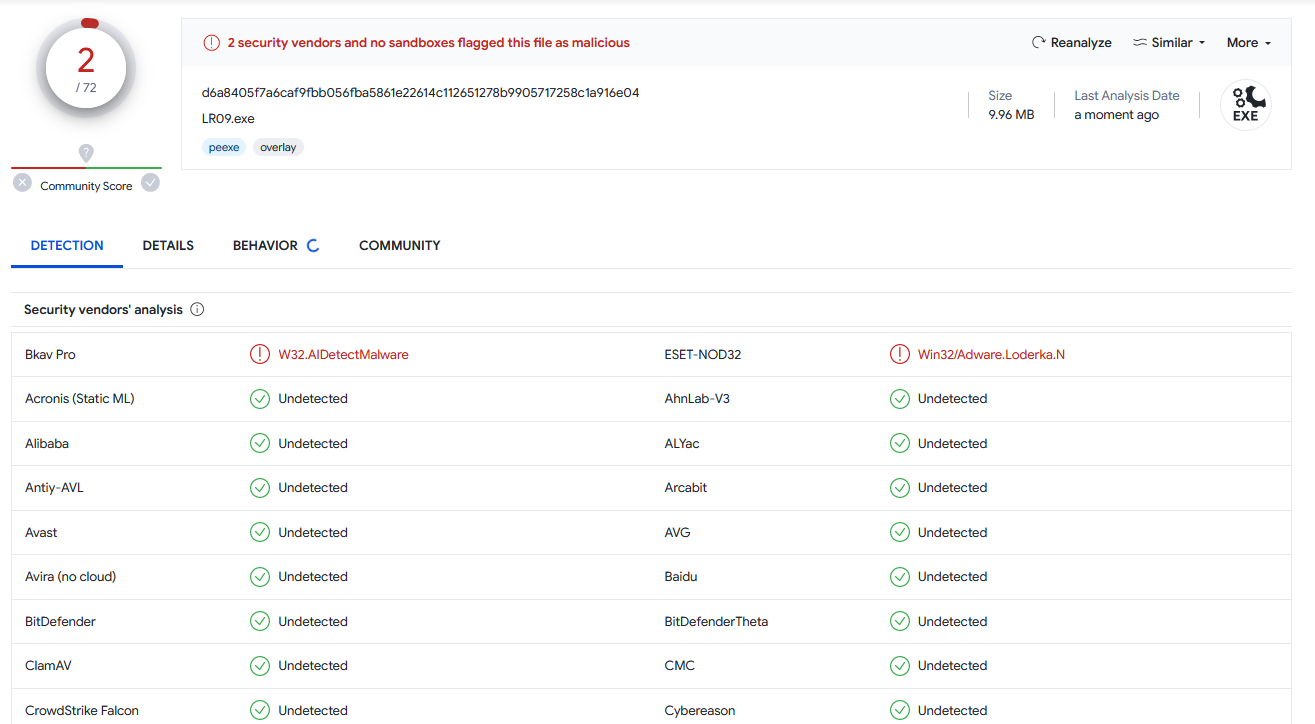
Task: Click the LR09.exe file name
Action: point(228,119)
